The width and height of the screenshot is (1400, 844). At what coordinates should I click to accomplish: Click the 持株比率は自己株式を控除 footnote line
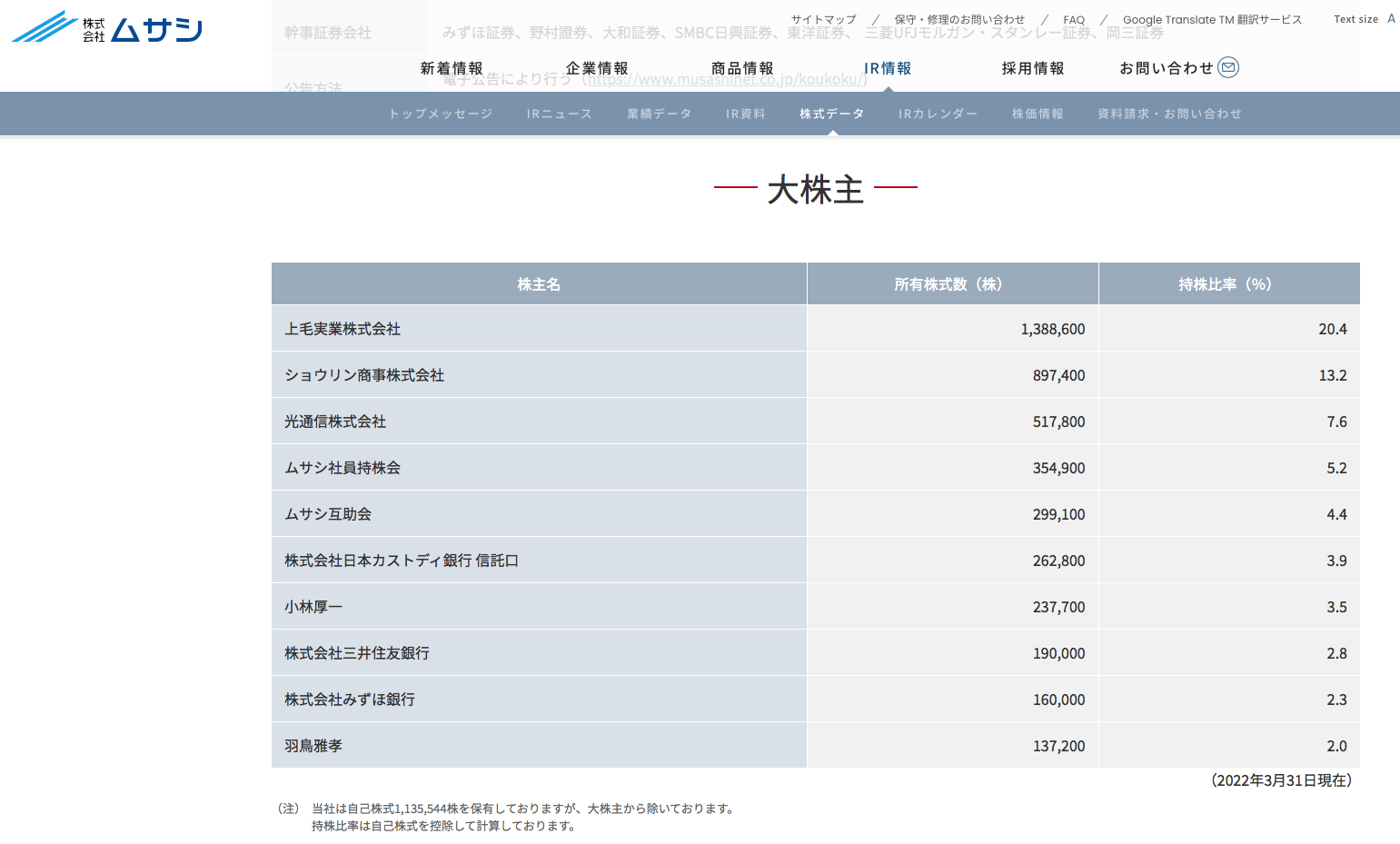coord(443,826)
